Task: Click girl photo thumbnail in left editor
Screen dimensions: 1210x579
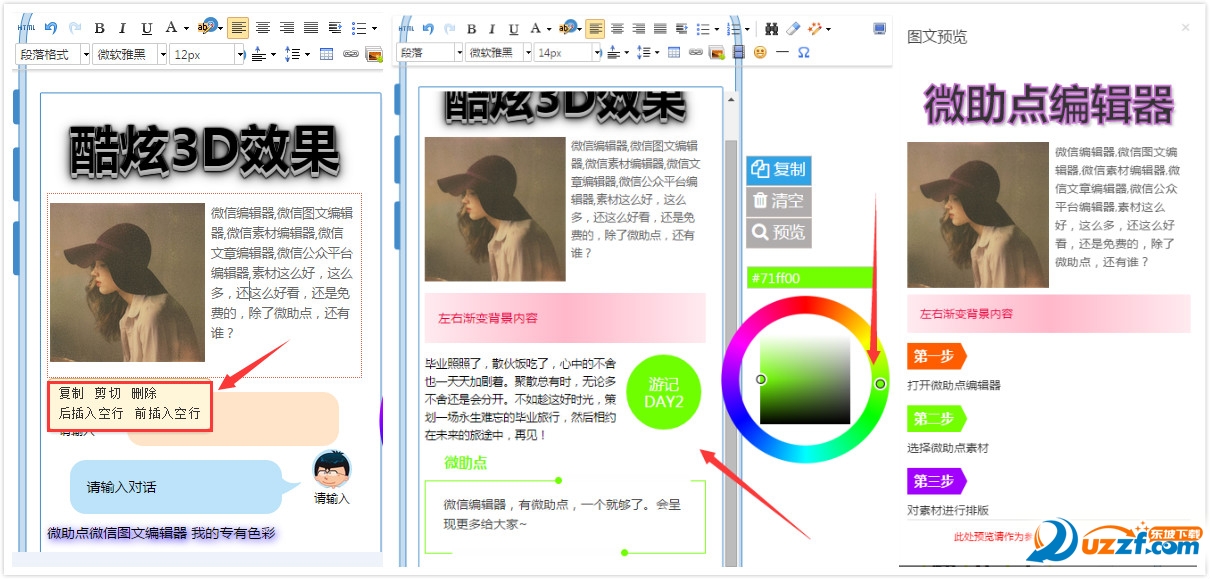Action: pos(127,282)
